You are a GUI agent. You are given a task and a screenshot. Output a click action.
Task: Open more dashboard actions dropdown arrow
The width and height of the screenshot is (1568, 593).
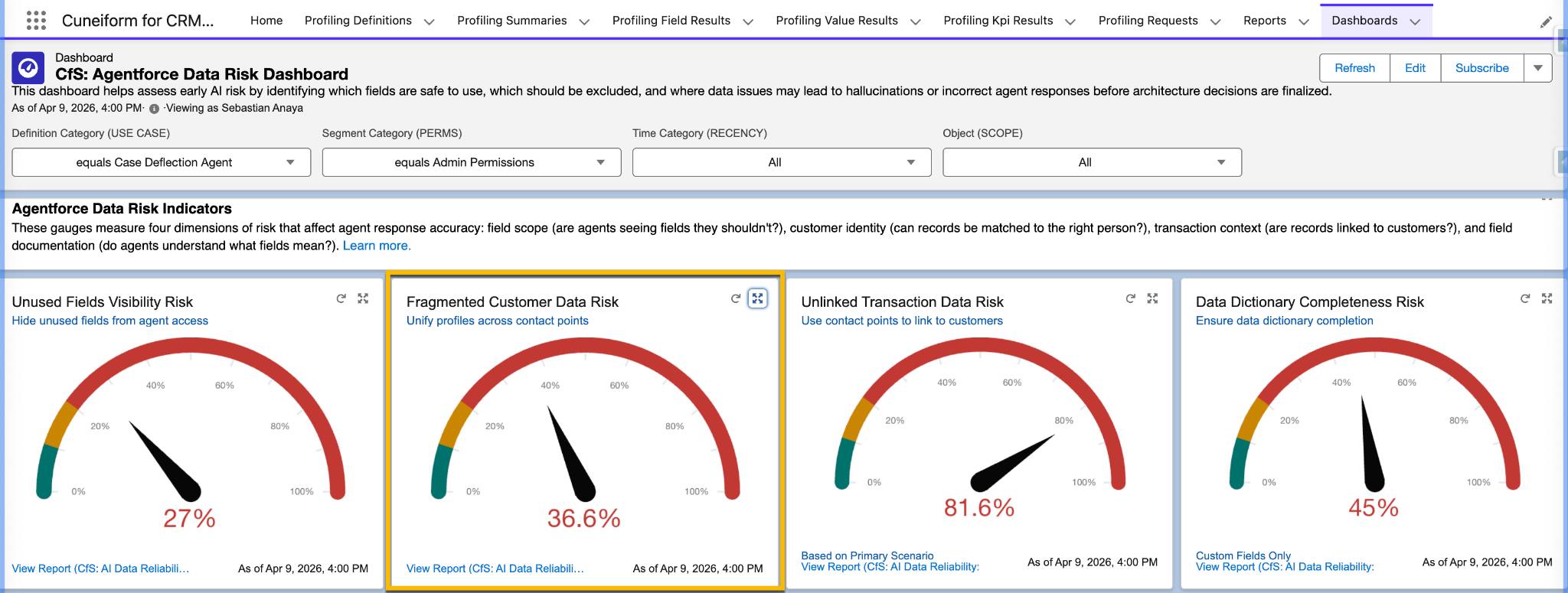click(1538, 68)
